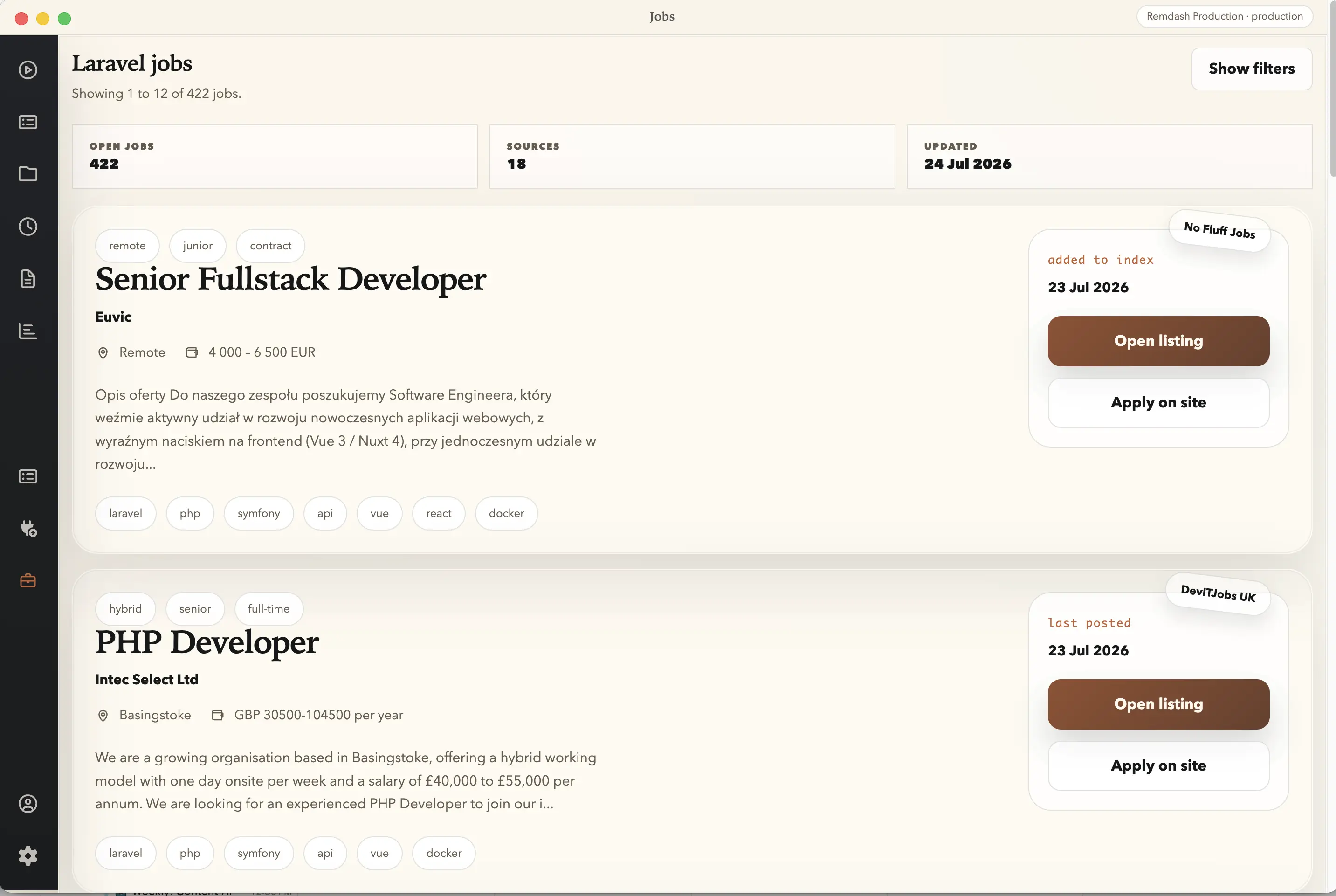1336x896 pixels.
Task: Click the Euvic company name
Action: tap(113, 317)
